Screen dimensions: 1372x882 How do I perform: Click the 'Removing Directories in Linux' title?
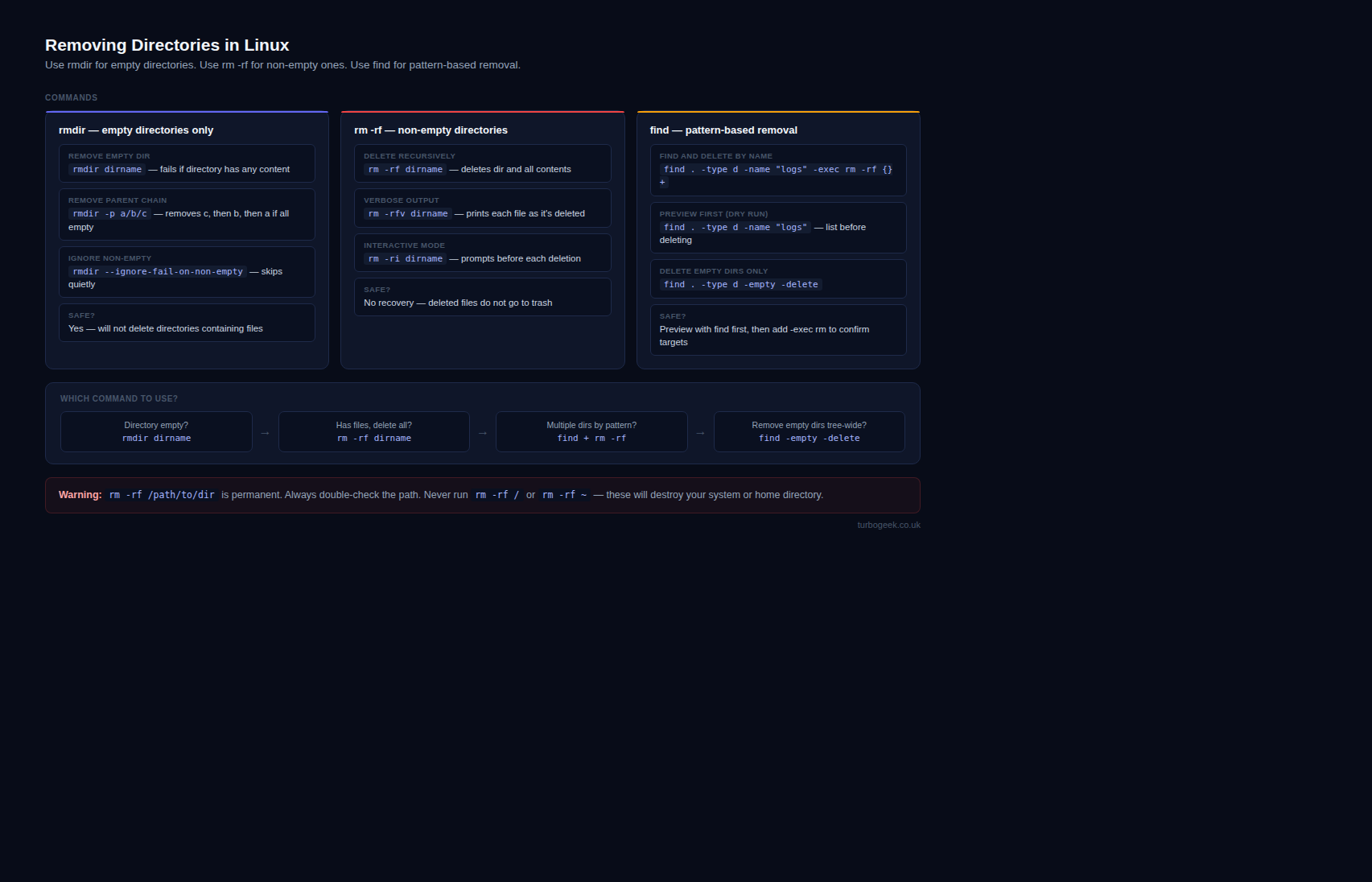pyautogui.click(x=167, y=45)
